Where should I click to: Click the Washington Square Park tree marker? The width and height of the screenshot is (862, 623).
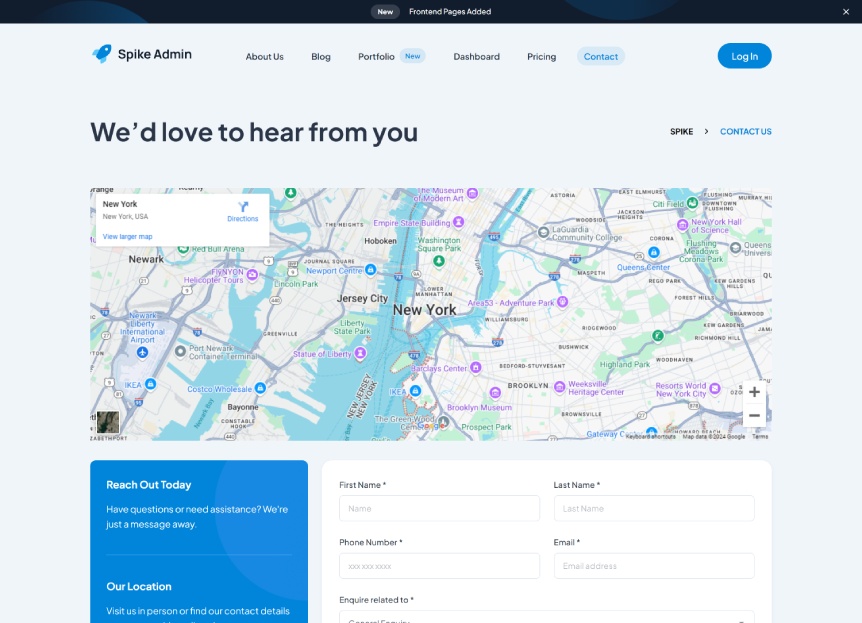[x=439, y=261]
